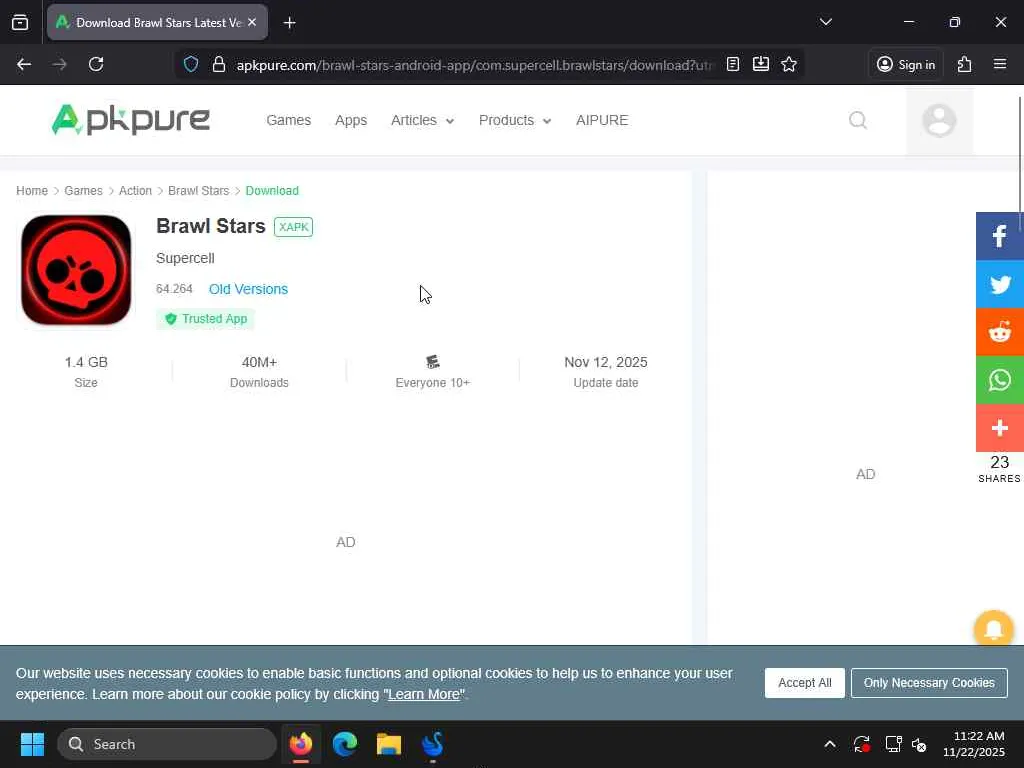This screenshot has height=768, width=1024.
Task: Click the Brawl Stars app icon
Action: tap(76, 270)
